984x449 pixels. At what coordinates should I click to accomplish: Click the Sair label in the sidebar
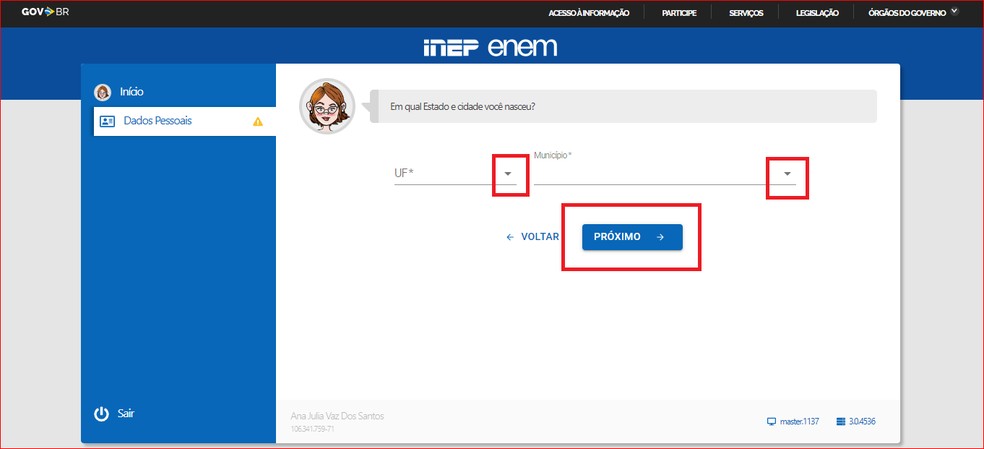coord(126,413)
